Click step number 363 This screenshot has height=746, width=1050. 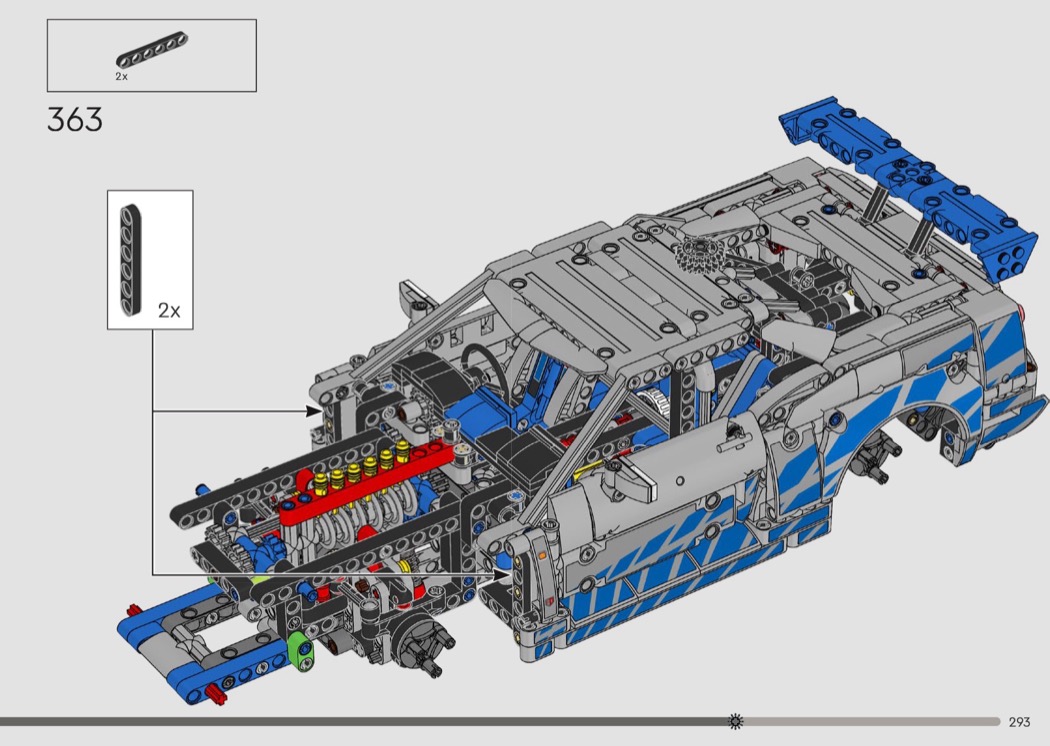click(x=75, y=120)
